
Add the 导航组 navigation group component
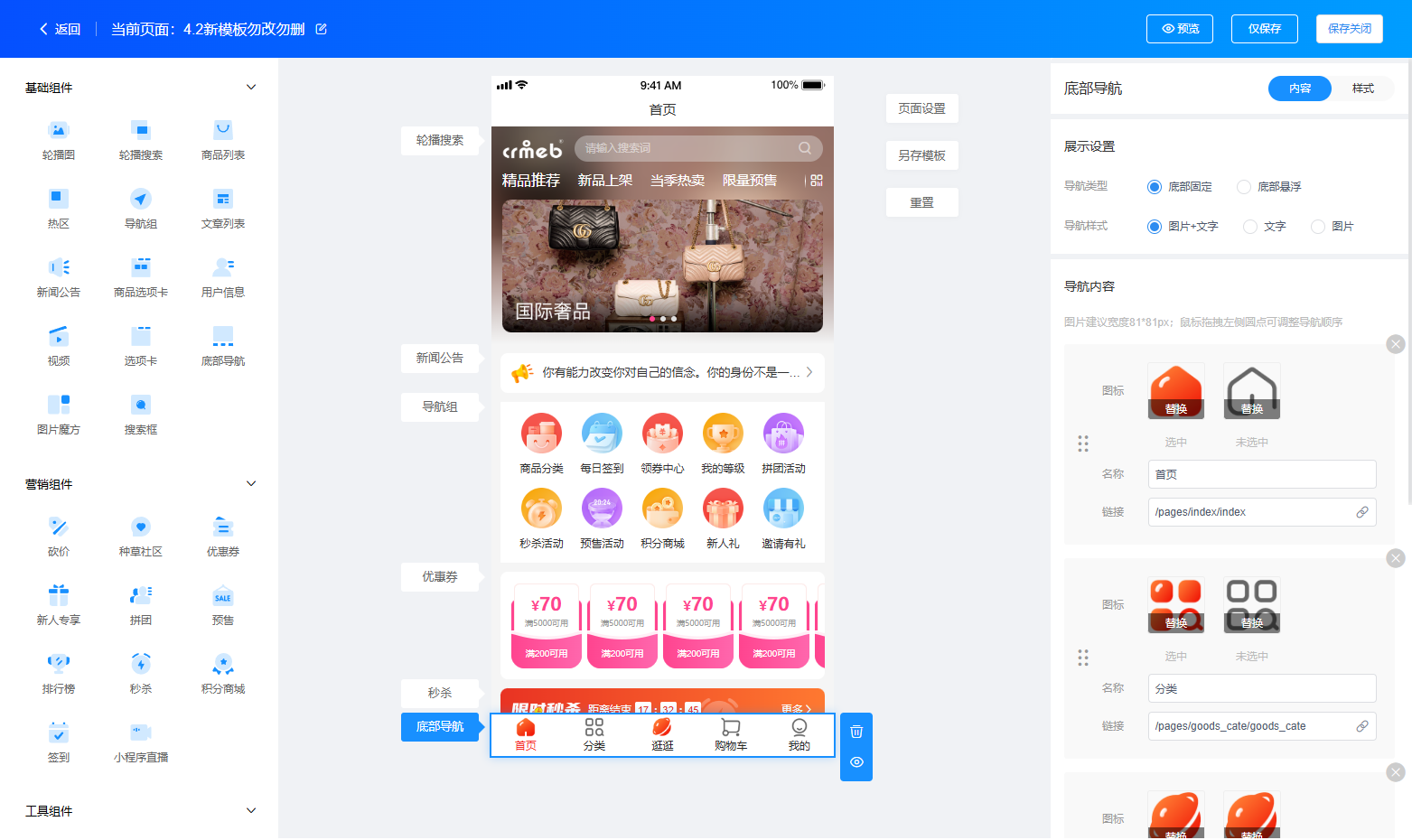click(141, 209)
